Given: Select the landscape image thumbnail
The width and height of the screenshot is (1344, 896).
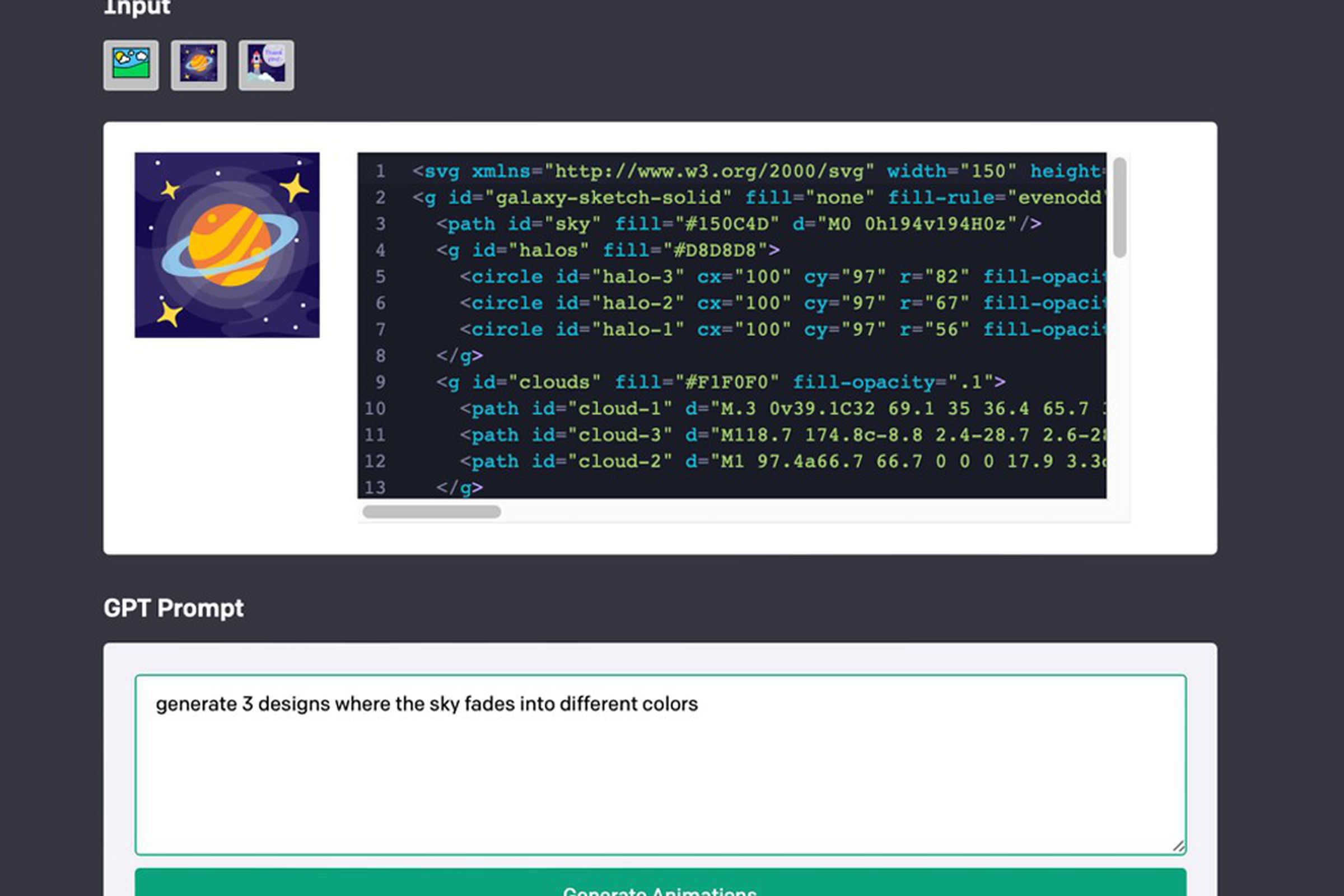Looking at the screenshot, I should pos(131,64).
